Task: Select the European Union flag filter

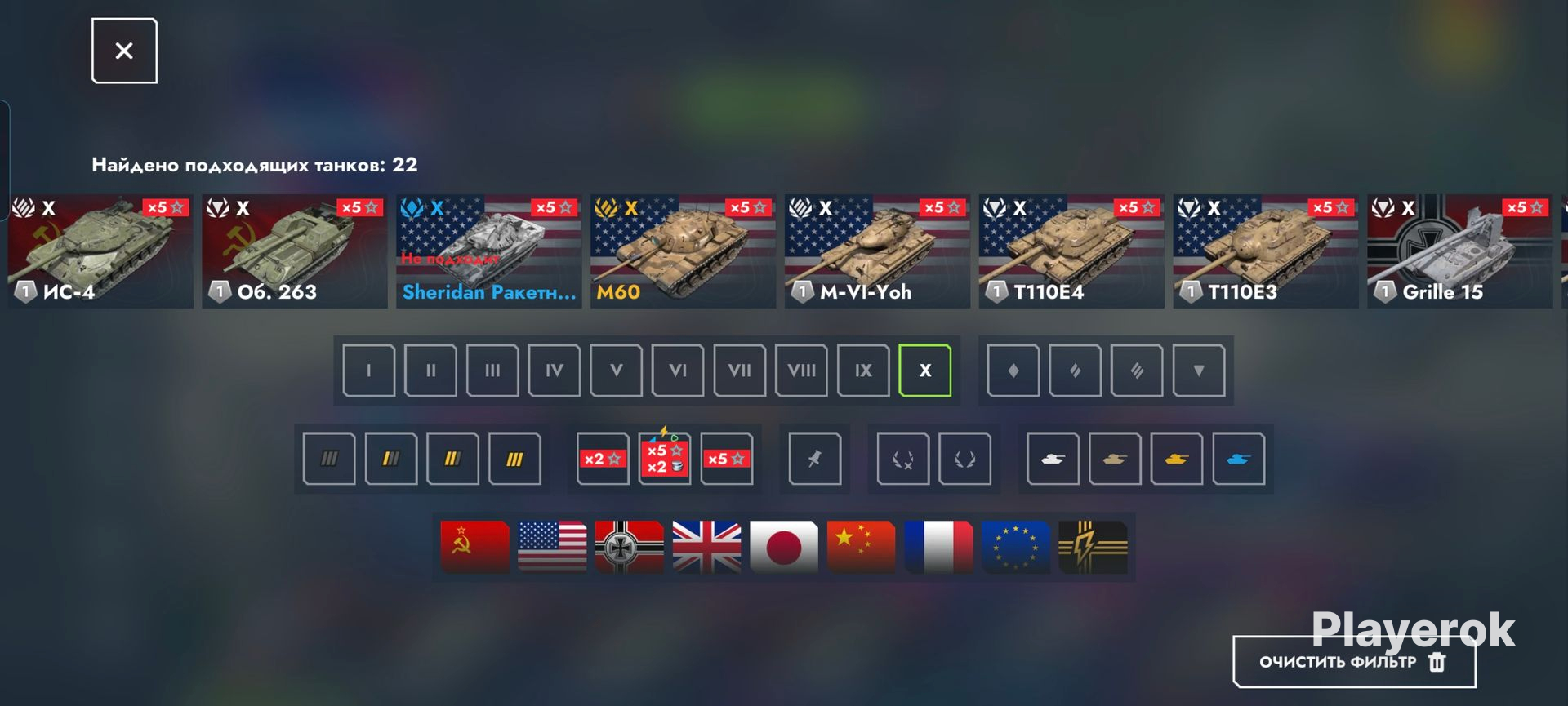Action: click(1015, 547)
